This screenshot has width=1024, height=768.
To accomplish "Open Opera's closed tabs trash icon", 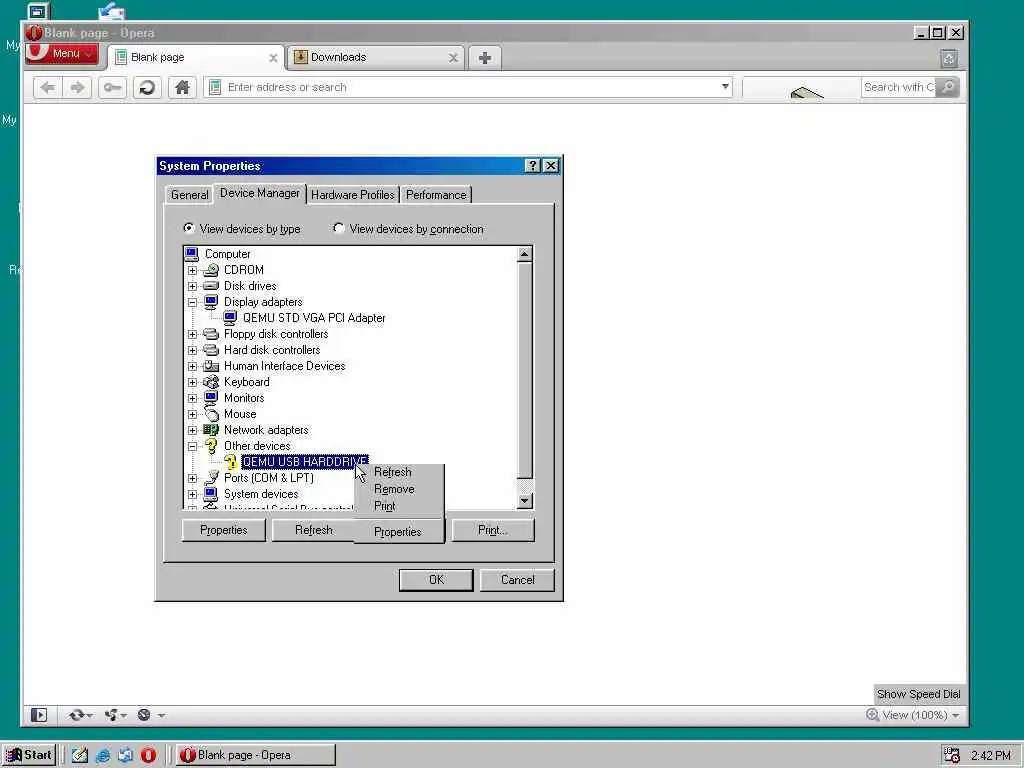I will (x=949, y=59).
